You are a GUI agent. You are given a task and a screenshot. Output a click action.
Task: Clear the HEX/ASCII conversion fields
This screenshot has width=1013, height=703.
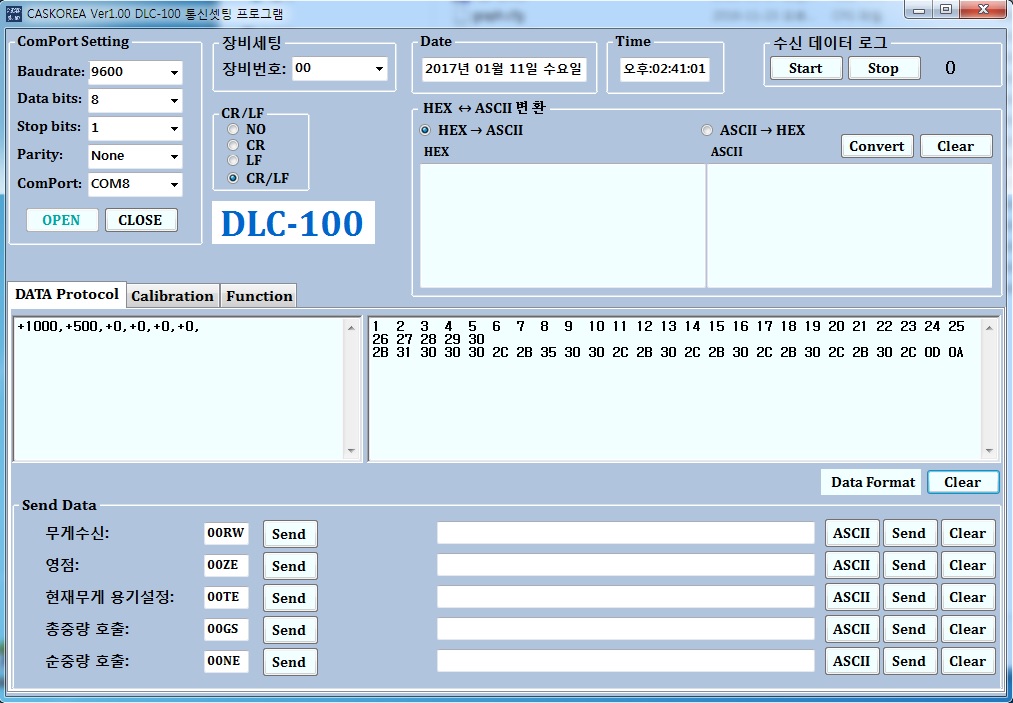[x=956, y=147]
